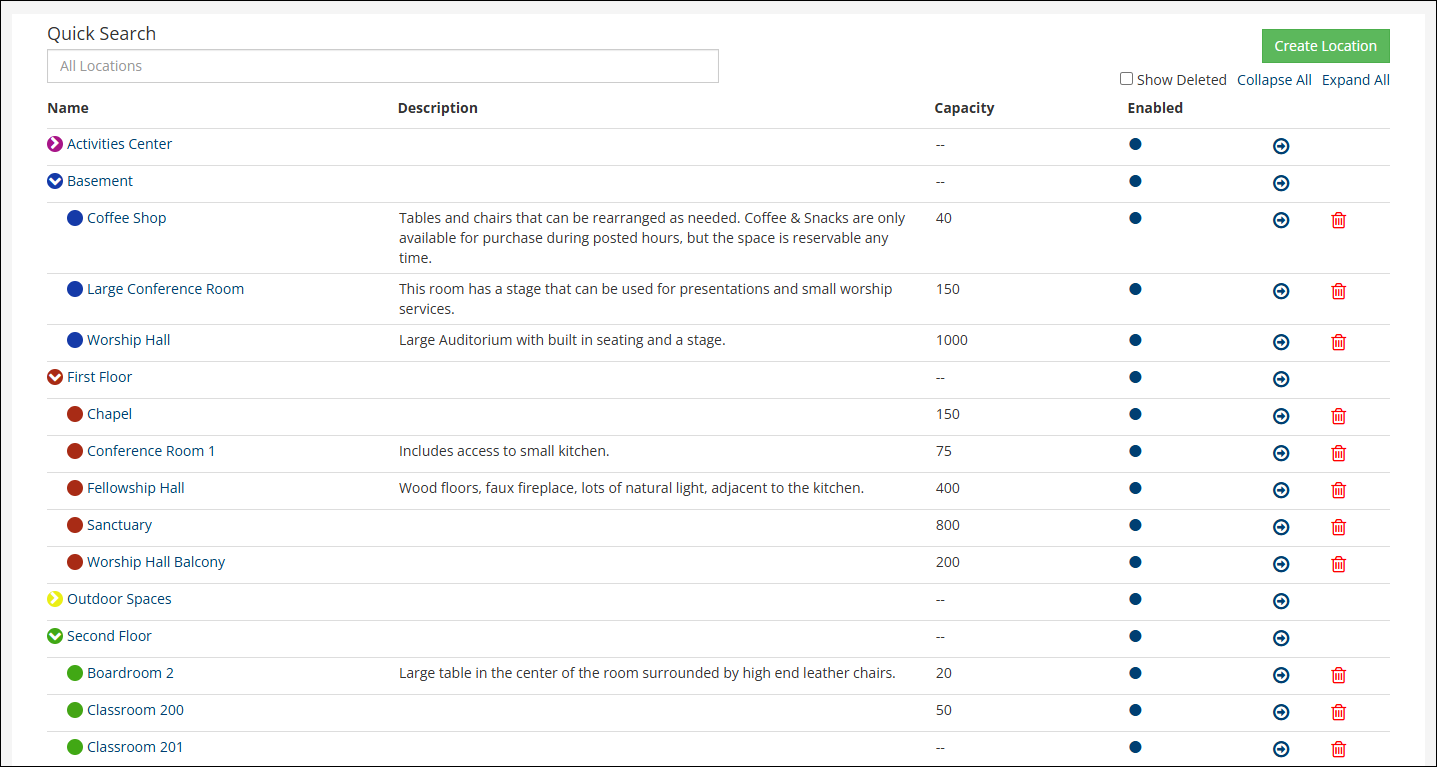Focus the Quick Search input field
The image size is (1437, 767).
pyautogui.click(x=382, y=66)
